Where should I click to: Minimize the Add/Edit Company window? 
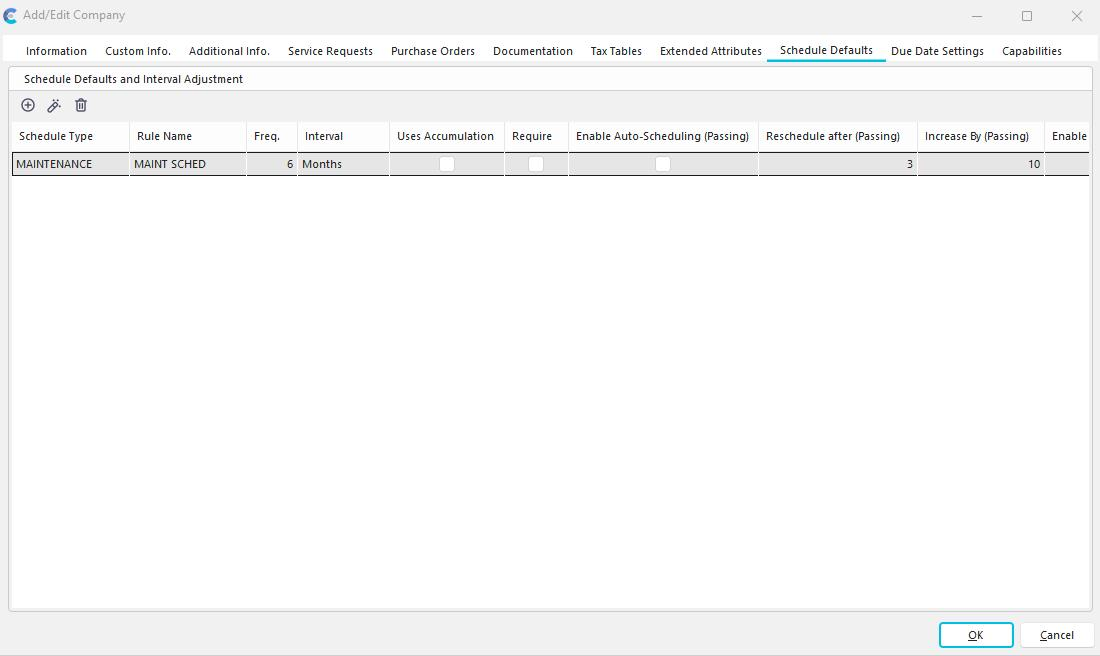[x=977, y=15]
